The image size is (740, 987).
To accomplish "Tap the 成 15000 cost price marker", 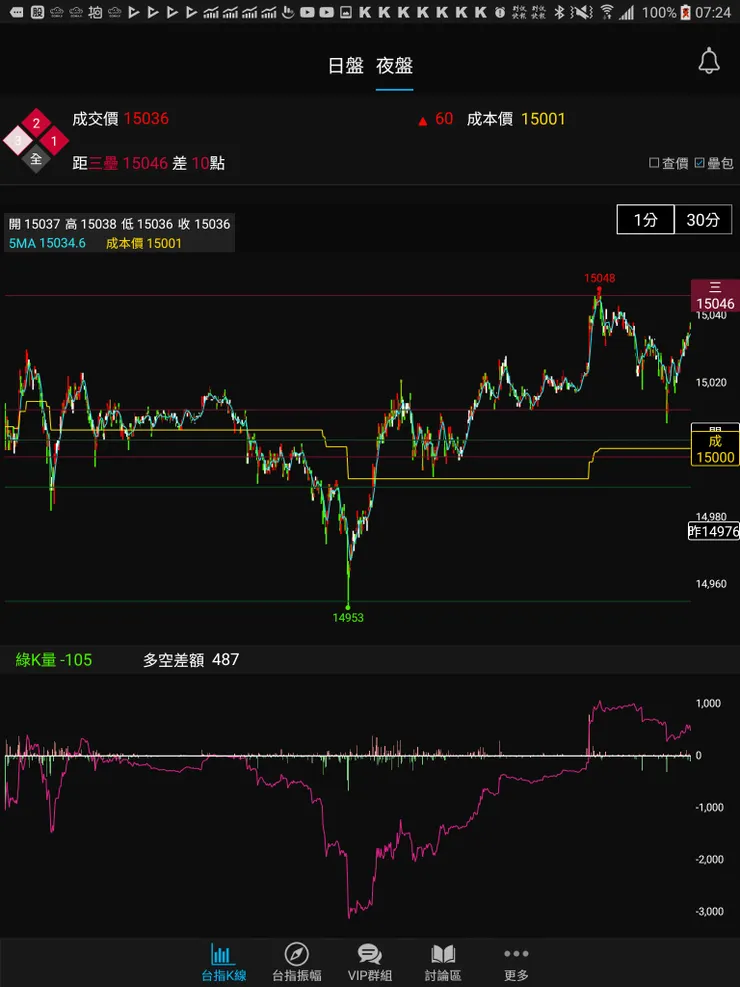I will pos(715,449).
